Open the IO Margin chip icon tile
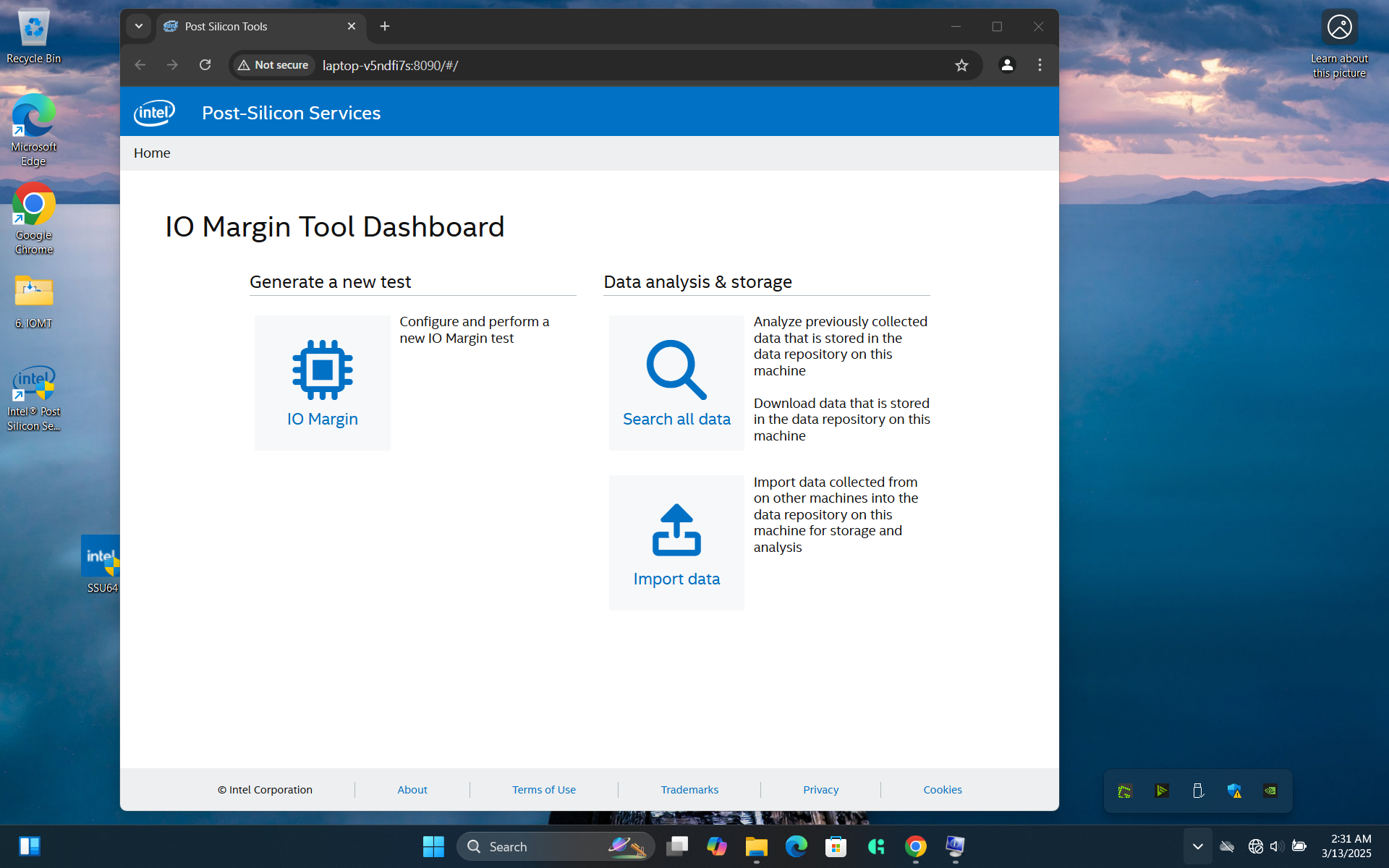This screenshot has height=868, width=1389. point(322,370)
